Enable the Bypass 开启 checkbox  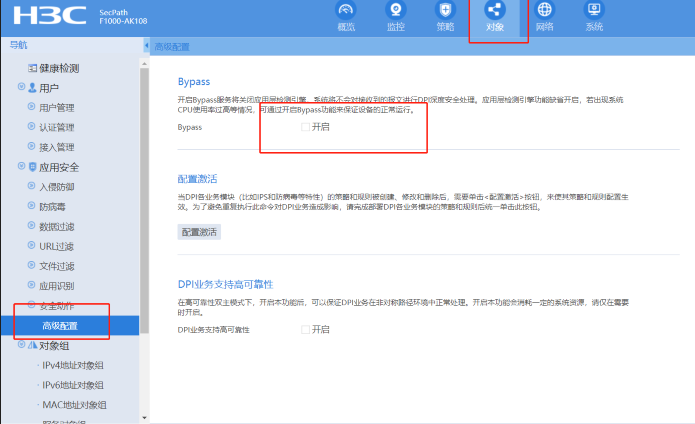point(305,127)
